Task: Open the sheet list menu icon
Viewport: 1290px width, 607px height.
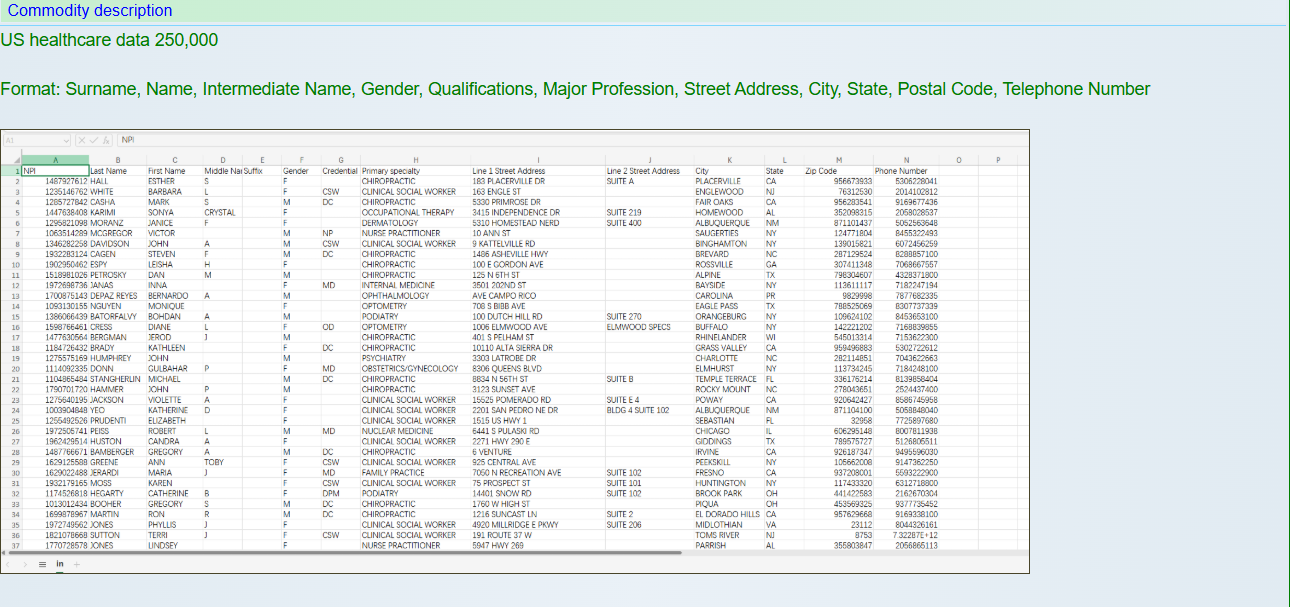Action: pos(42,564)
